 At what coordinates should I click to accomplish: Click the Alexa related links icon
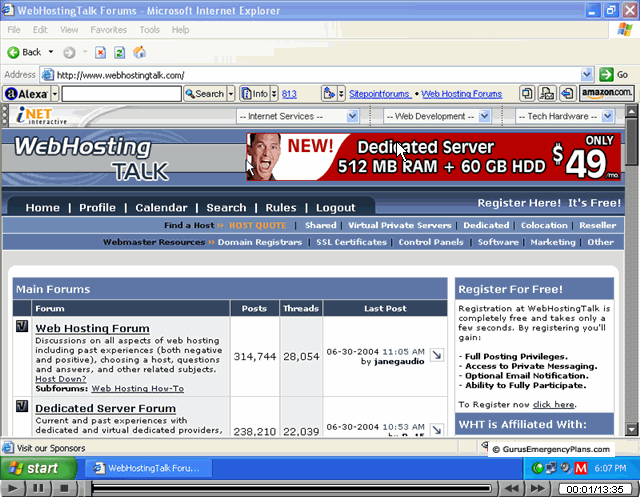pyautogui.click(x=329, y=94)
